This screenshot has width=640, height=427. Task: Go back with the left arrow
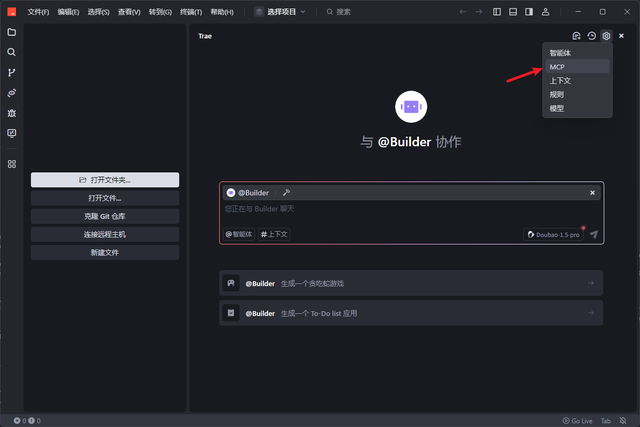[463, 12]
